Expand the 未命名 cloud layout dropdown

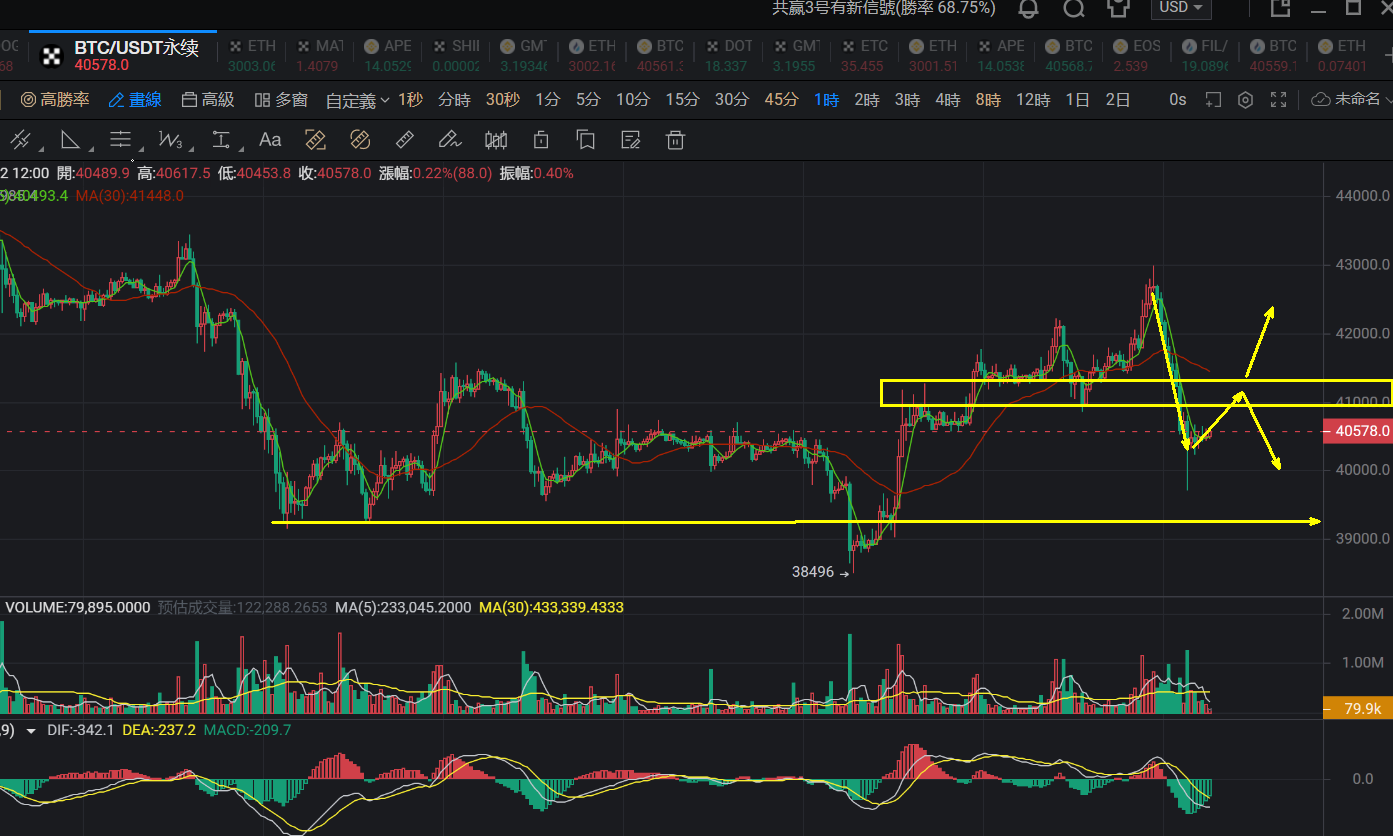pyautogui.click(x=1351, y=100)
